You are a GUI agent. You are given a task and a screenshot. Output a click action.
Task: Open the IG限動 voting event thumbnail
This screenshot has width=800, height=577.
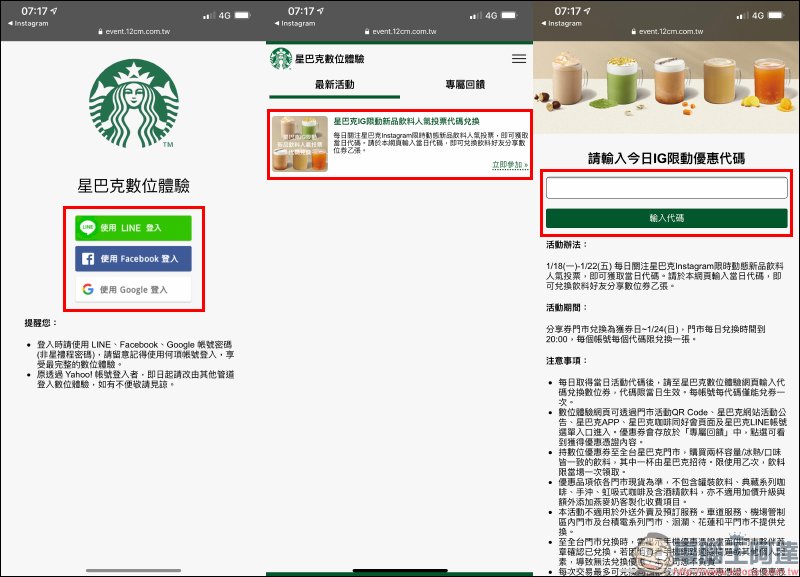(299, 143)
